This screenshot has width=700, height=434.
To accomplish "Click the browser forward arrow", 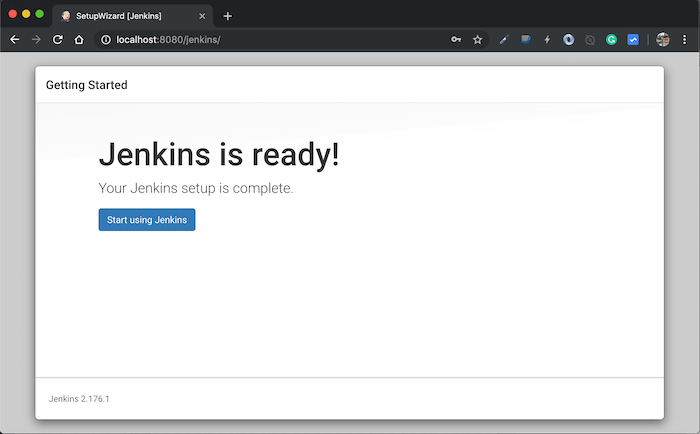I will tap(36, 40).
